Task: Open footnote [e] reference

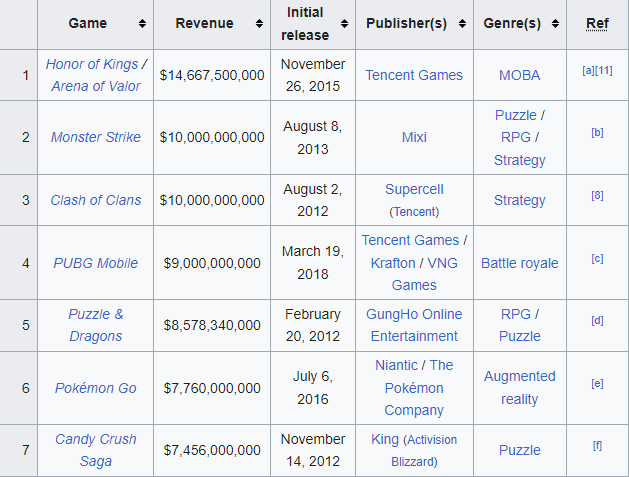Action: click(597, 384)
